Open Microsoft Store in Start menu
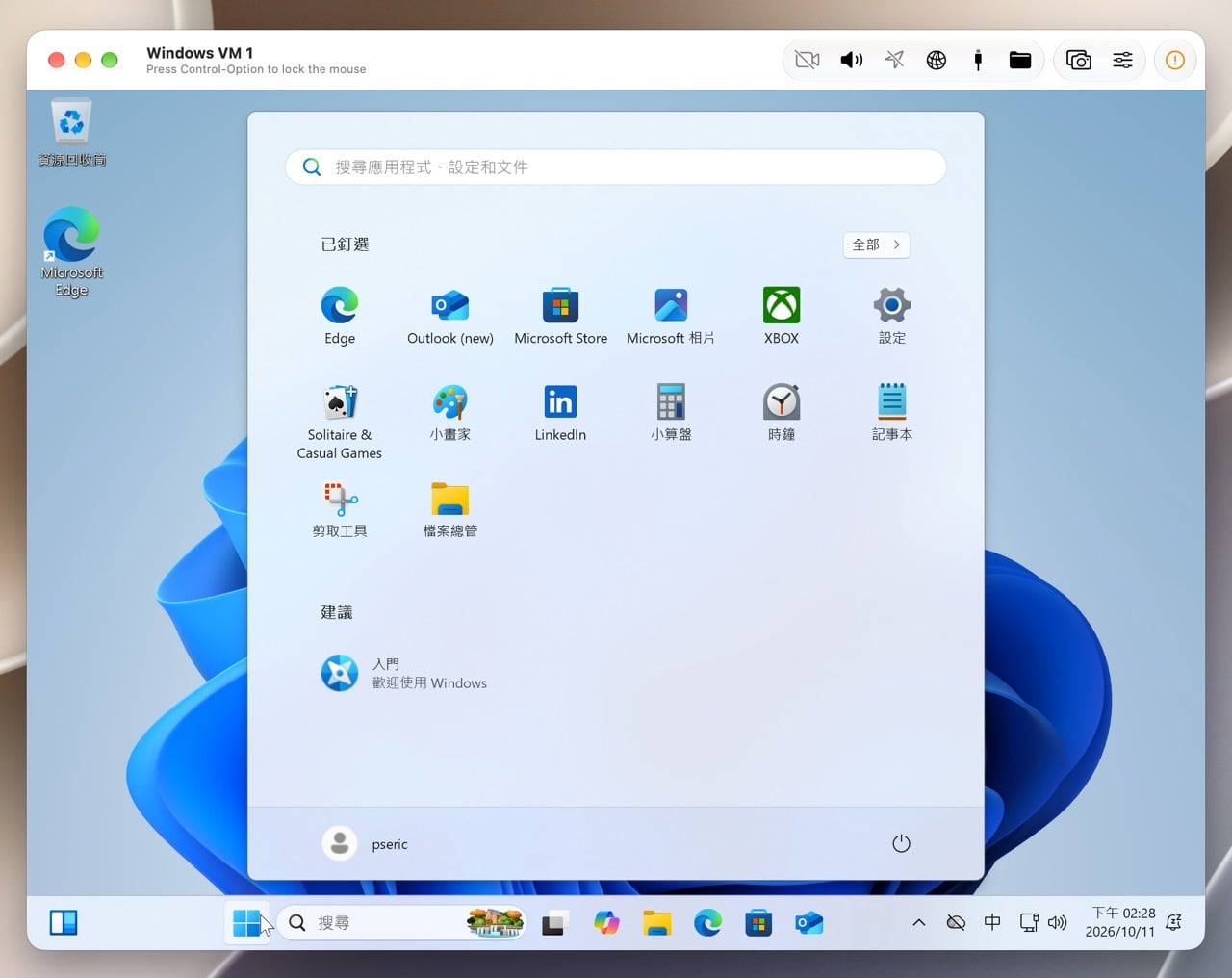The width and height of the screenshot is (1232, 978). pyautogui.click(x=560, y=316)
